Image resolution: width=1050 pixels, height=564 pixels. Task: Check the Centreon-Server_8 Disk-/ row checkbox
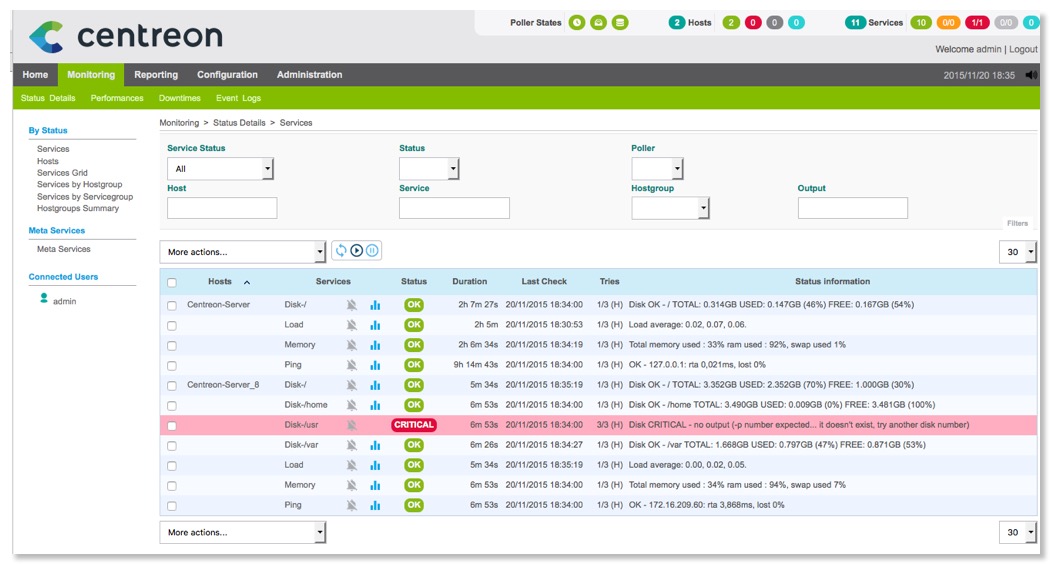[x=172, y=386]
